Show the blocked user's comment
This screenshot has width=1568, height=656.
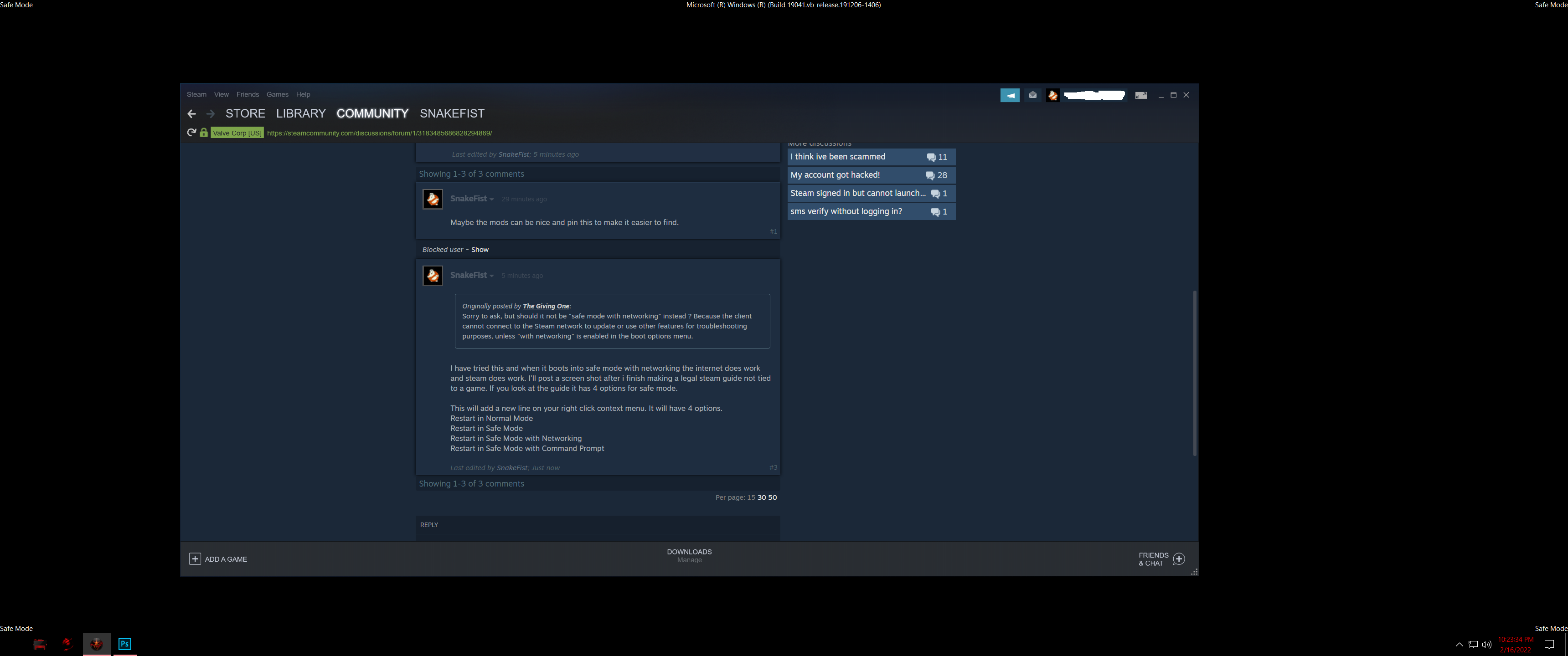pos(480,250)
